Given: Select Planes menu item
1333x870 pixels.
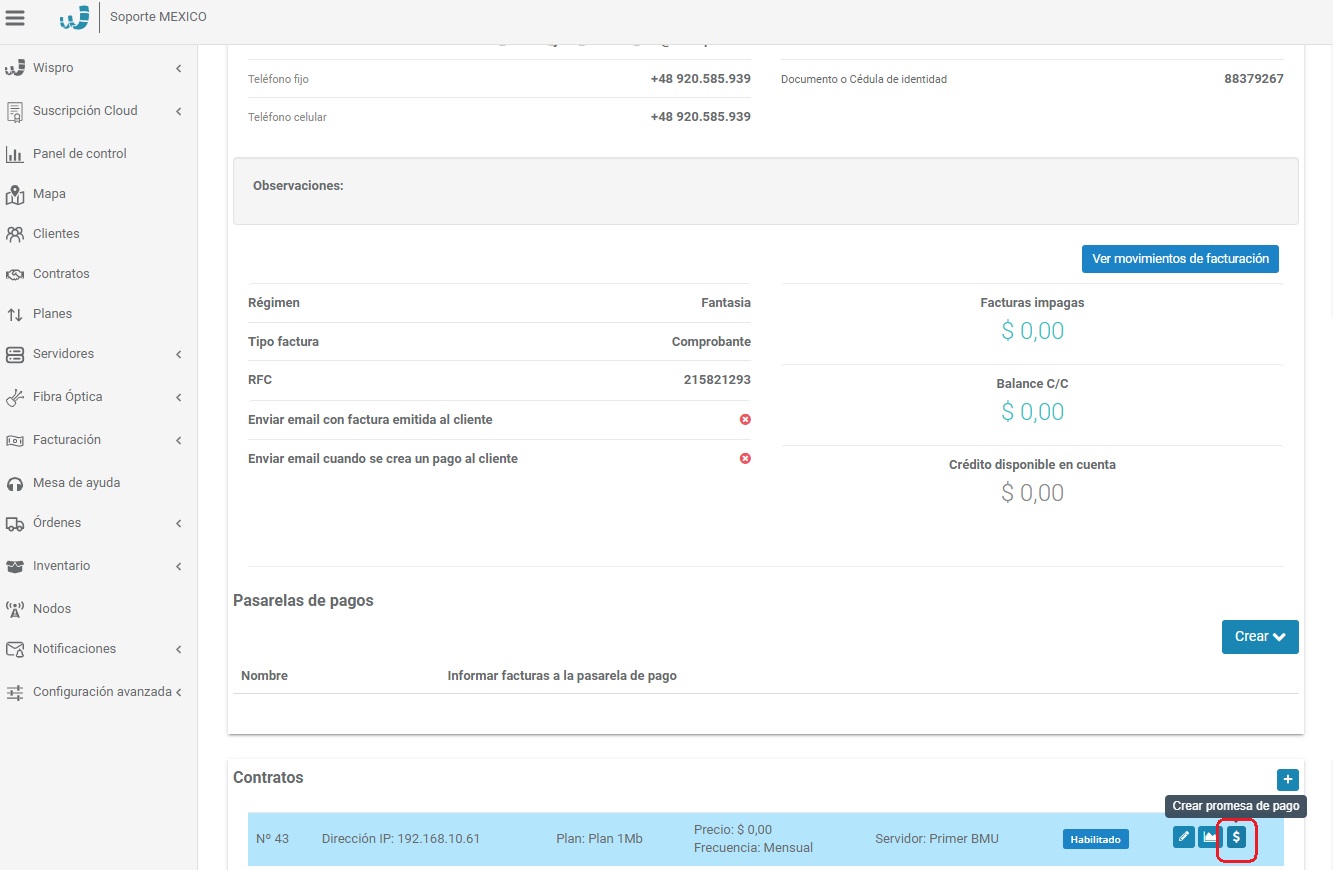Looking at the screenshot, I should pyautogui.click(x=52, y=314).
